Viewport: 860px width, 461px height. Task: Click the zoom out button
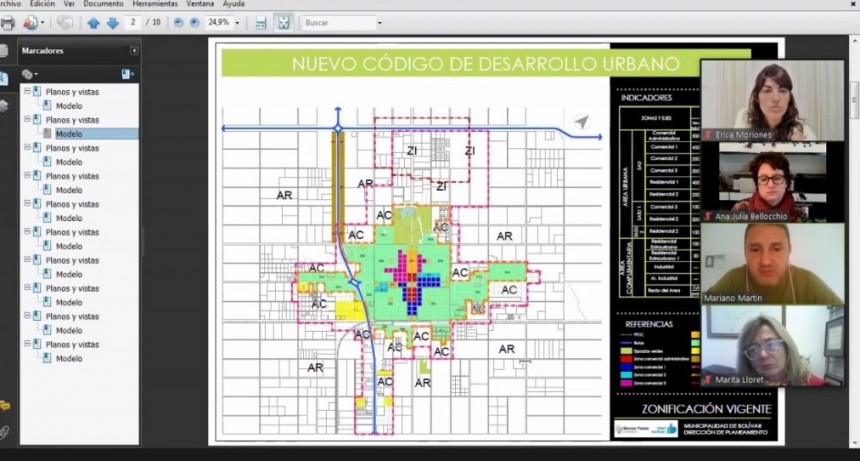coord(178,22)
